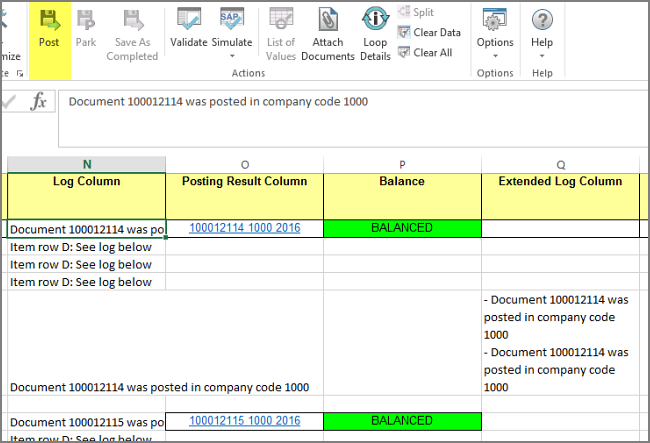Click the Extended Log Column header cell
The width and height of the screenshot is (650, 443).
point(560,196)
